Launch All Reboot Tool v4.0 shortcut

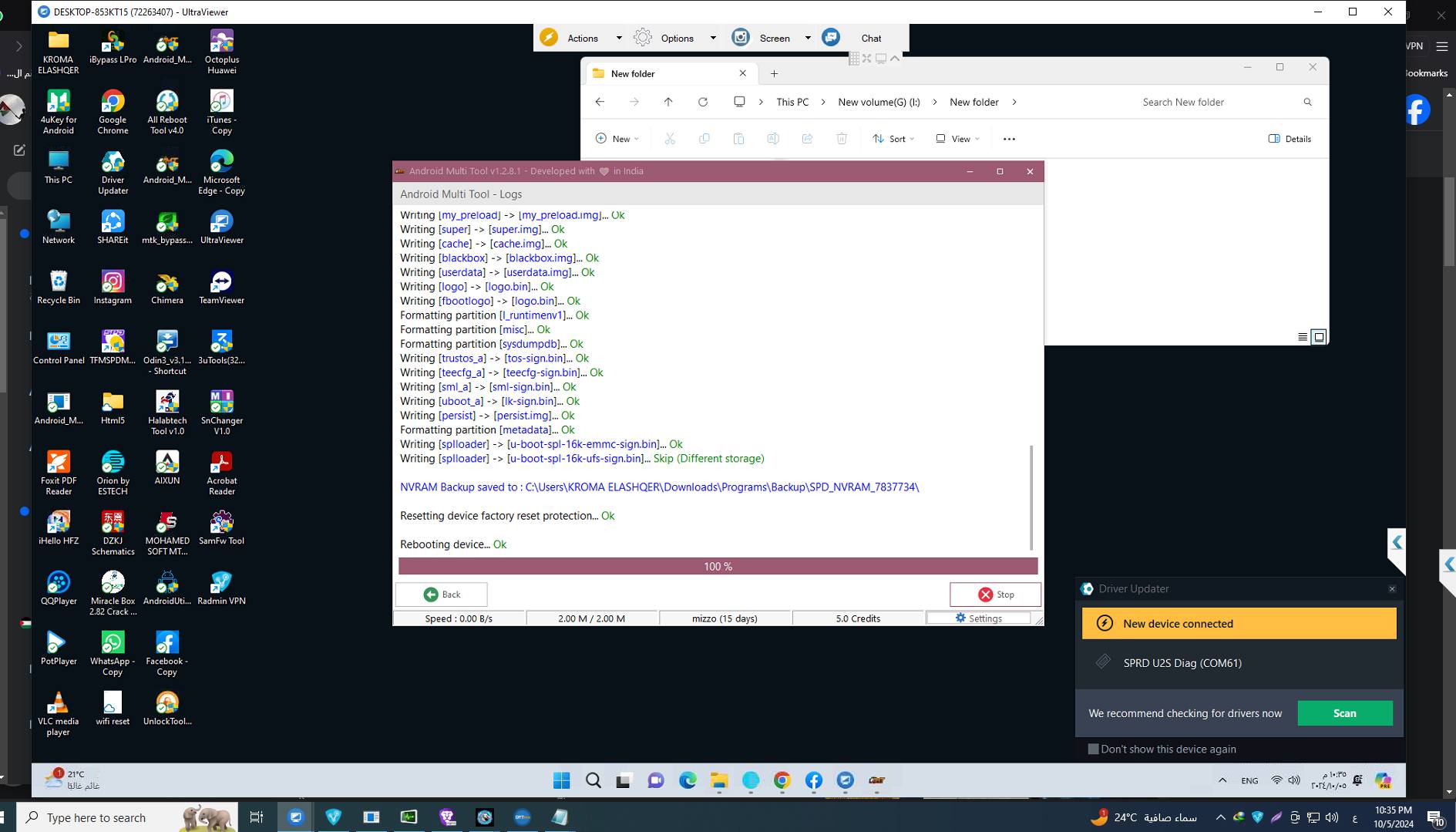coord(167,112)
